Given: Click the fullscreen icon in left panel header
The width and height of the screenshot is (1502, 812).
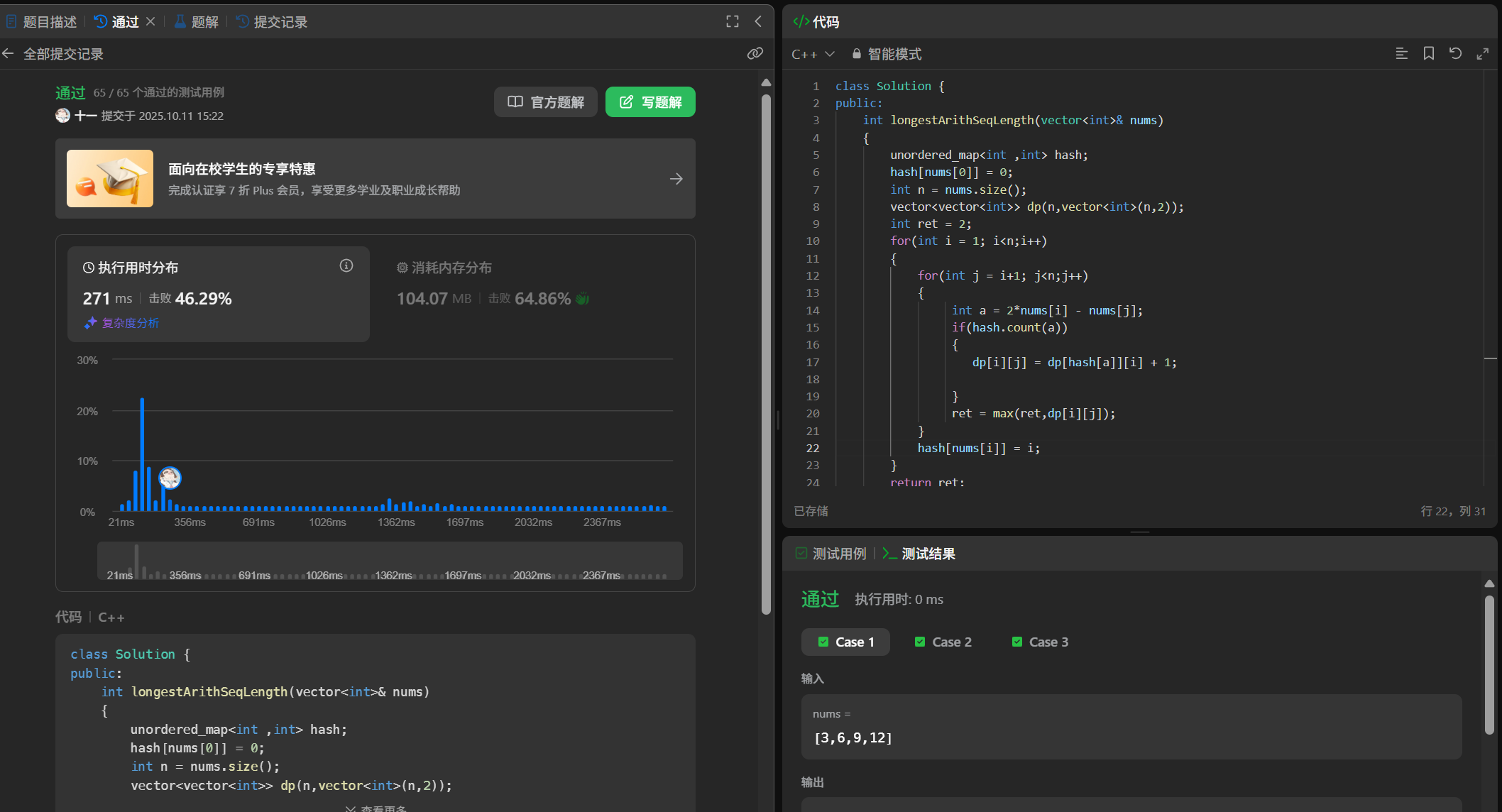Looking at the screenshot, I should [733, 21].
